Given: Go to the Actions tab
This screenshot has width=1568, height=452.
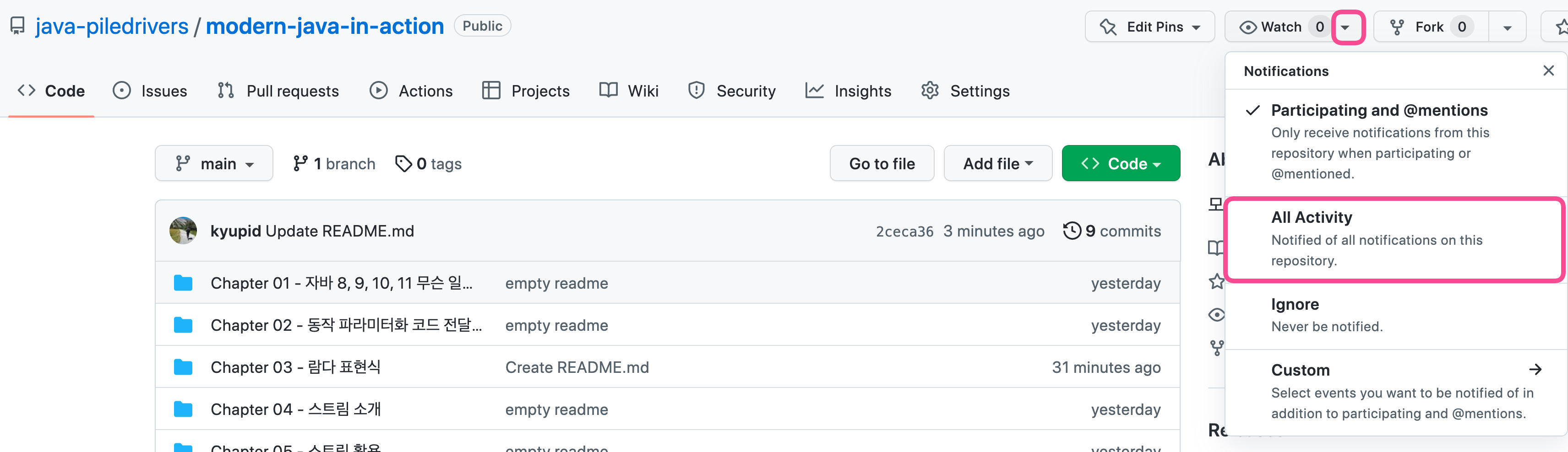Looking at the screenshot, I should [412, 91].
